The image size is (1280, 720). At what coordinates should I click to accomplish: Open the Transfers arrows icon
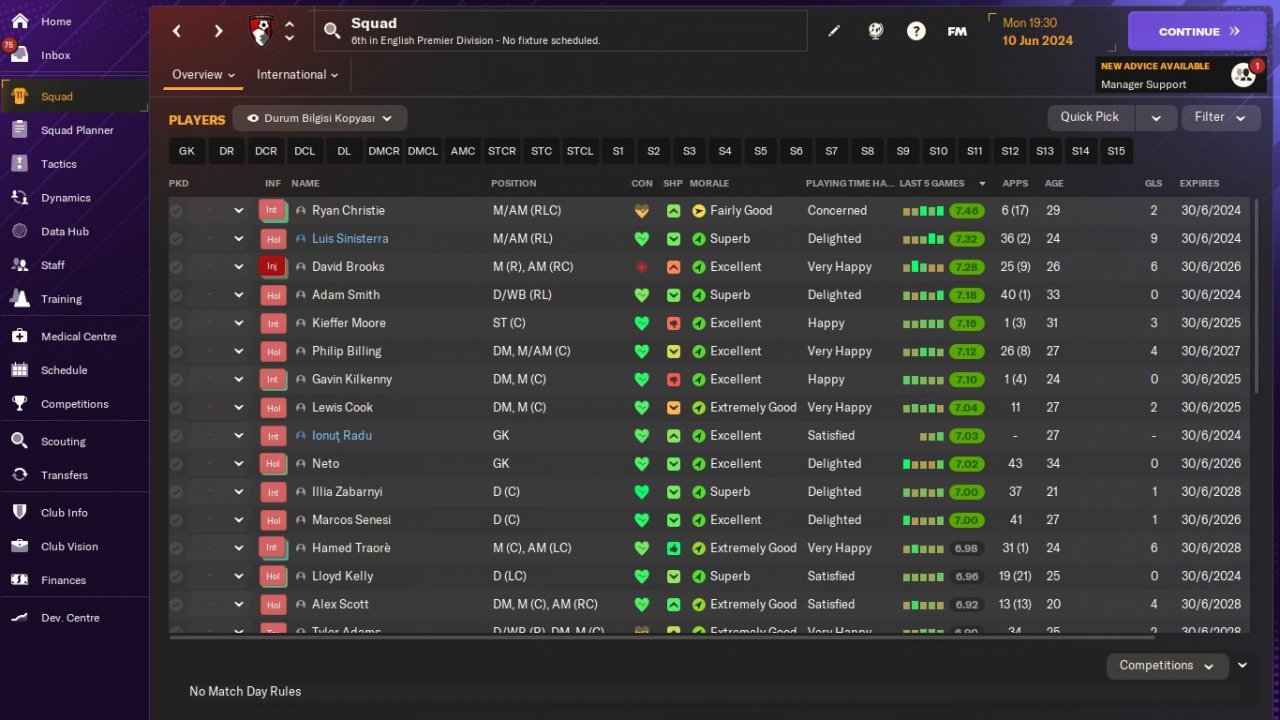tap(19, 475)
